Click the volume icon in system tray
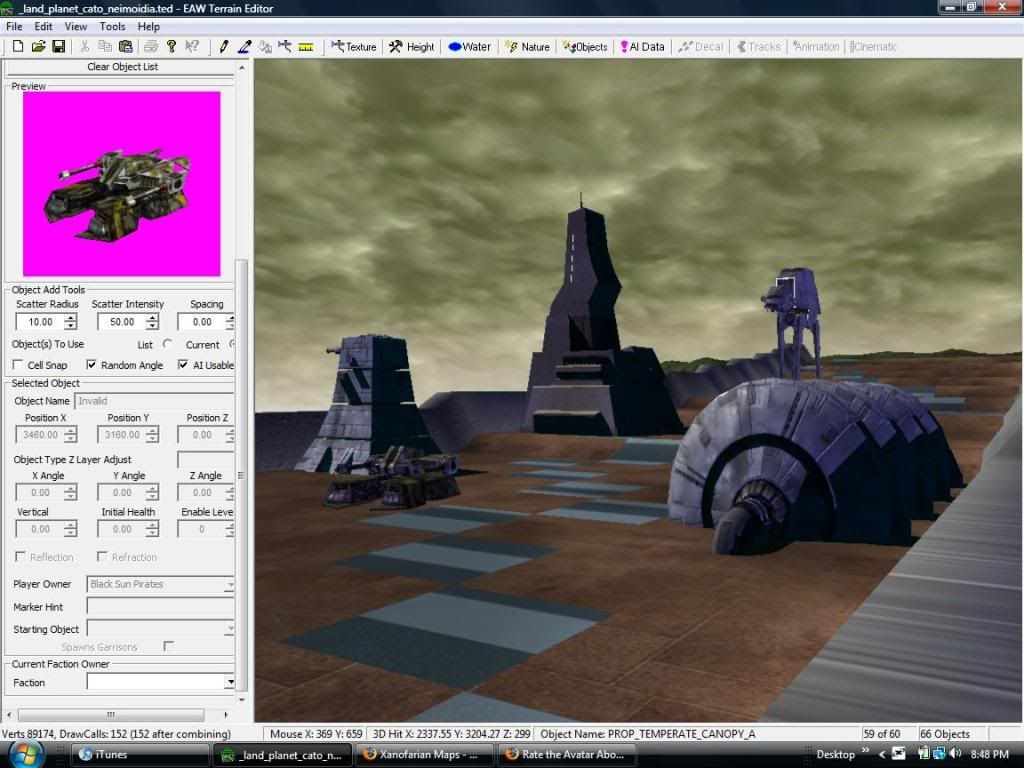Image resolution: width=1024 pixels, height=768 pixels. pos(955,754)
